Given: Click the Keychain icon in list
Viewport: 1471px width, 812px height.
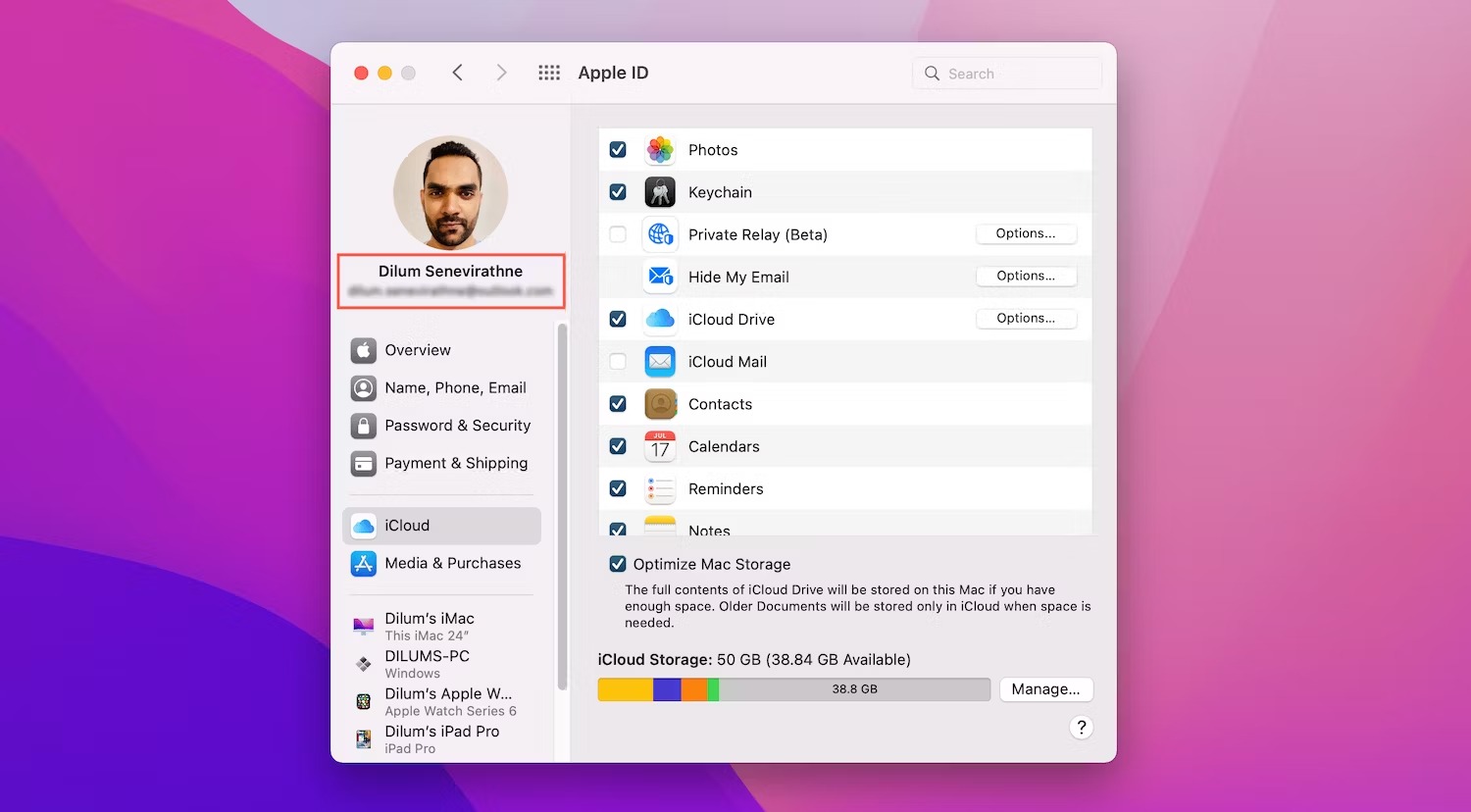Looking at the screenshot, I should coord(660,192).
